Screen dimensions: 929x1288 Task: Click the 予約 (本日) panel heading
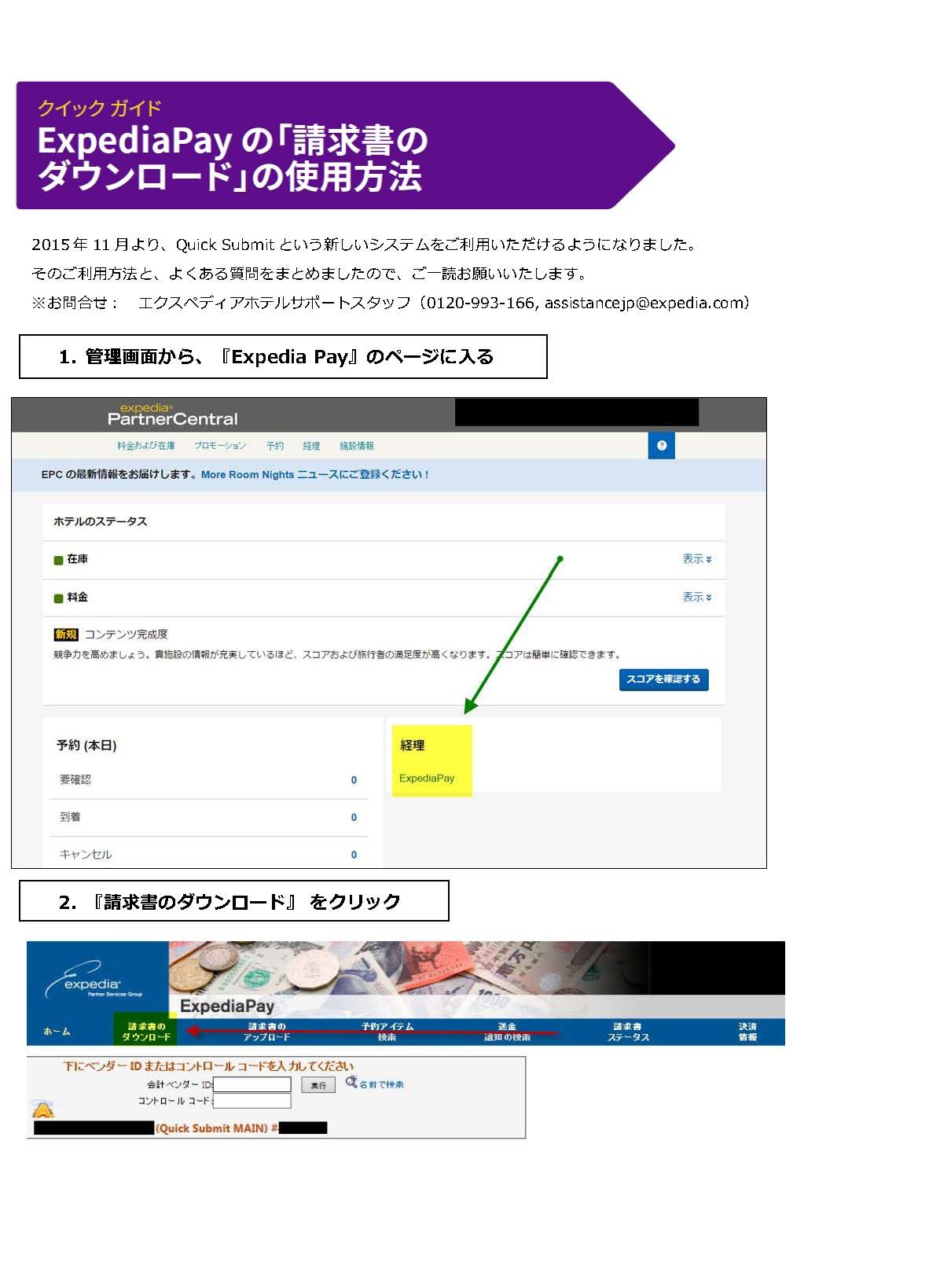86,745
